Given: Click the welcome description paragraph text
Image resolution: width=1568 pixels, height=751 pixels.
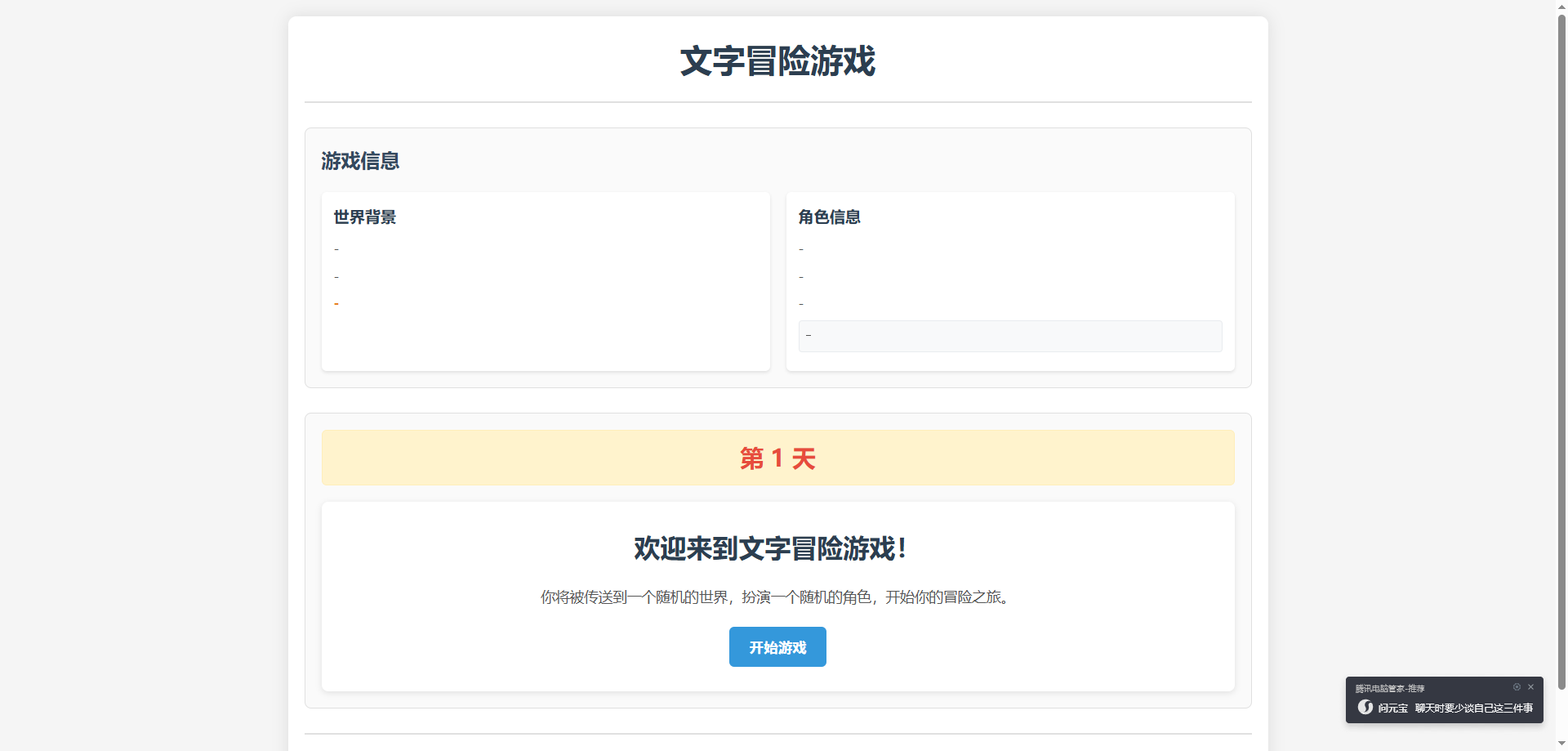Looking at the screenshot, I should 777,597.
